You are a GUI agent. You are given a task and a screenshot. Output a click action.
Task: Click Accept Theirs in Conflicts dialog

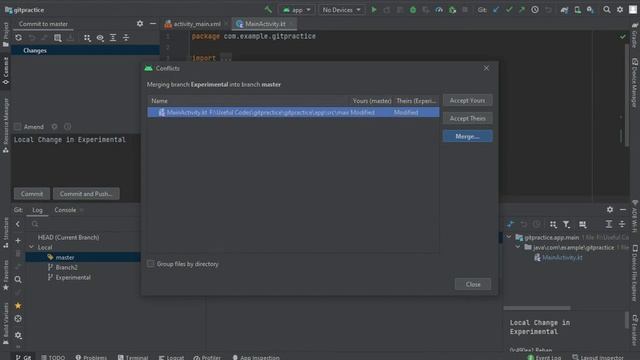click(x=467, y=118)
